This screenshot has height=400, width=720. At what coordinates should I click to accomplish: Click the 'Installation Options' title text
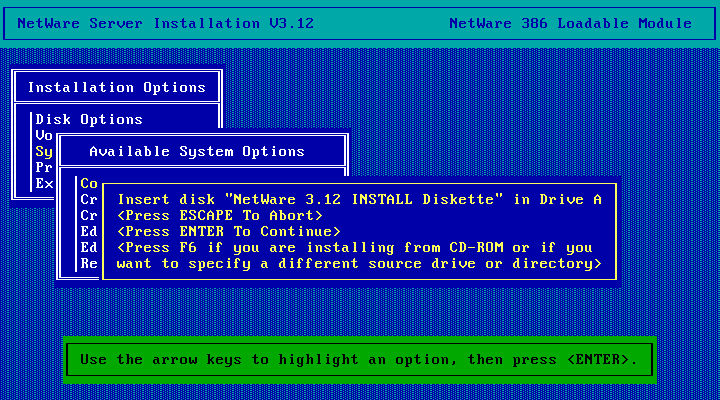coord(117,87)
